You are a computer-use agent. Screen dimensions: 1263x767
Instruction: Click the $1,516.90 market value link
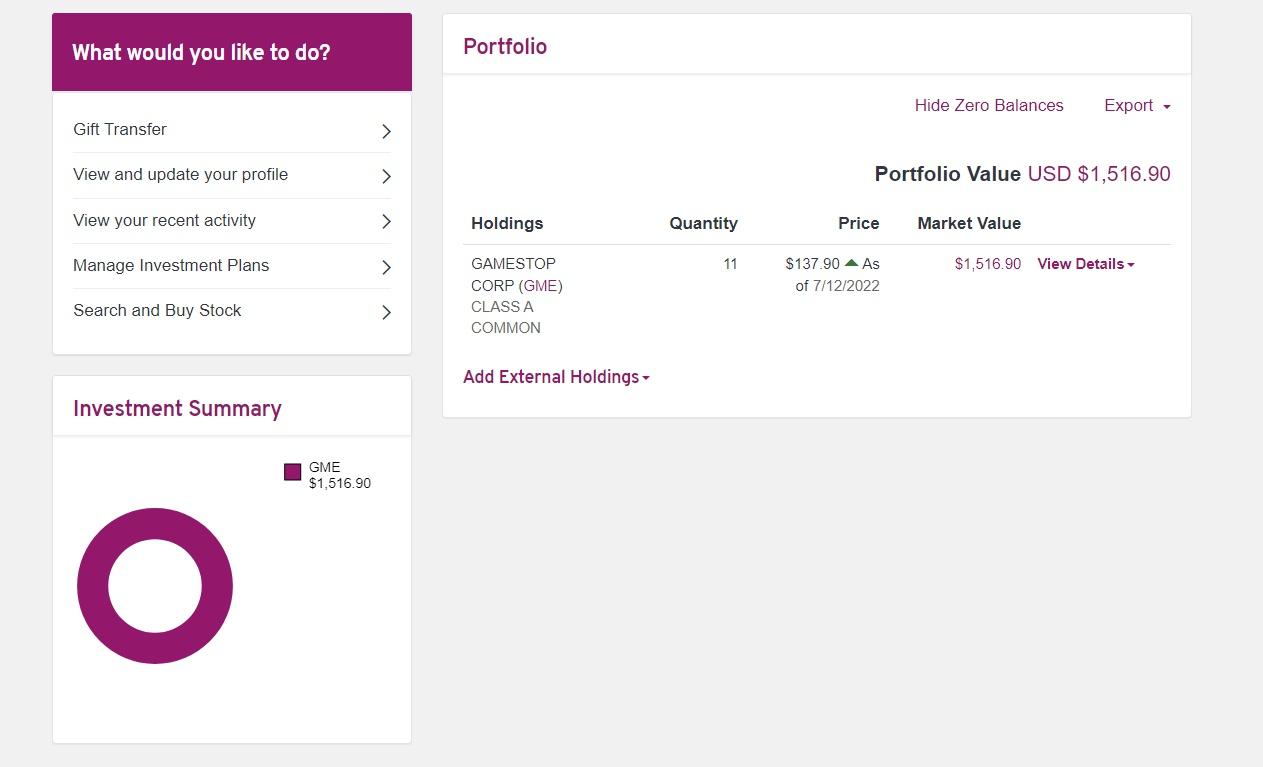coord(987,264)
